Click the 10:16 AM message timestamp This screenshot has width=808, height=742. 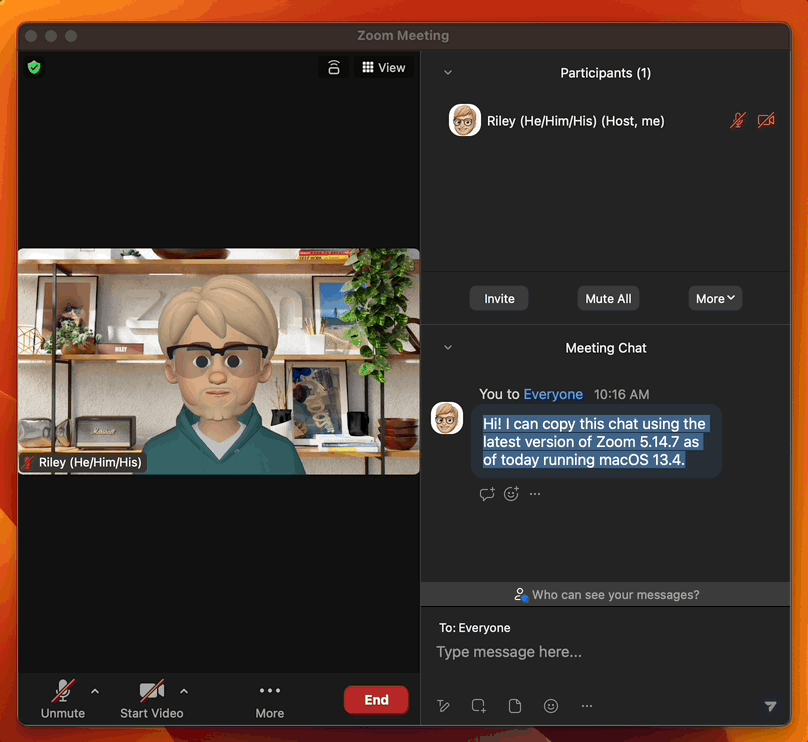(621, 394)
